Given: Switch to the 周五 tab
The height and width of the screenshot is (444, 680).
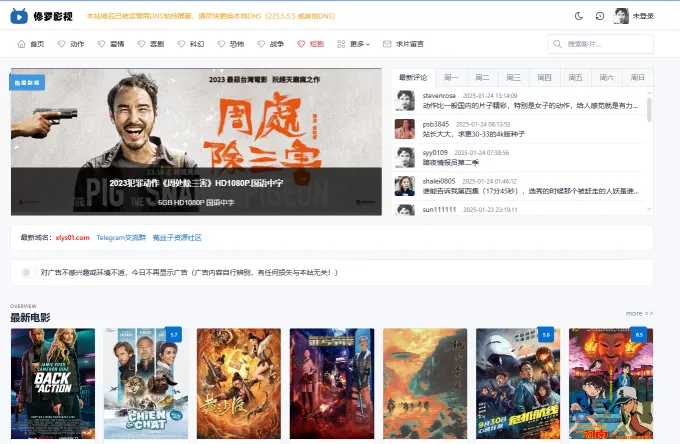Looking at the screenshot, I should [575, 78].
